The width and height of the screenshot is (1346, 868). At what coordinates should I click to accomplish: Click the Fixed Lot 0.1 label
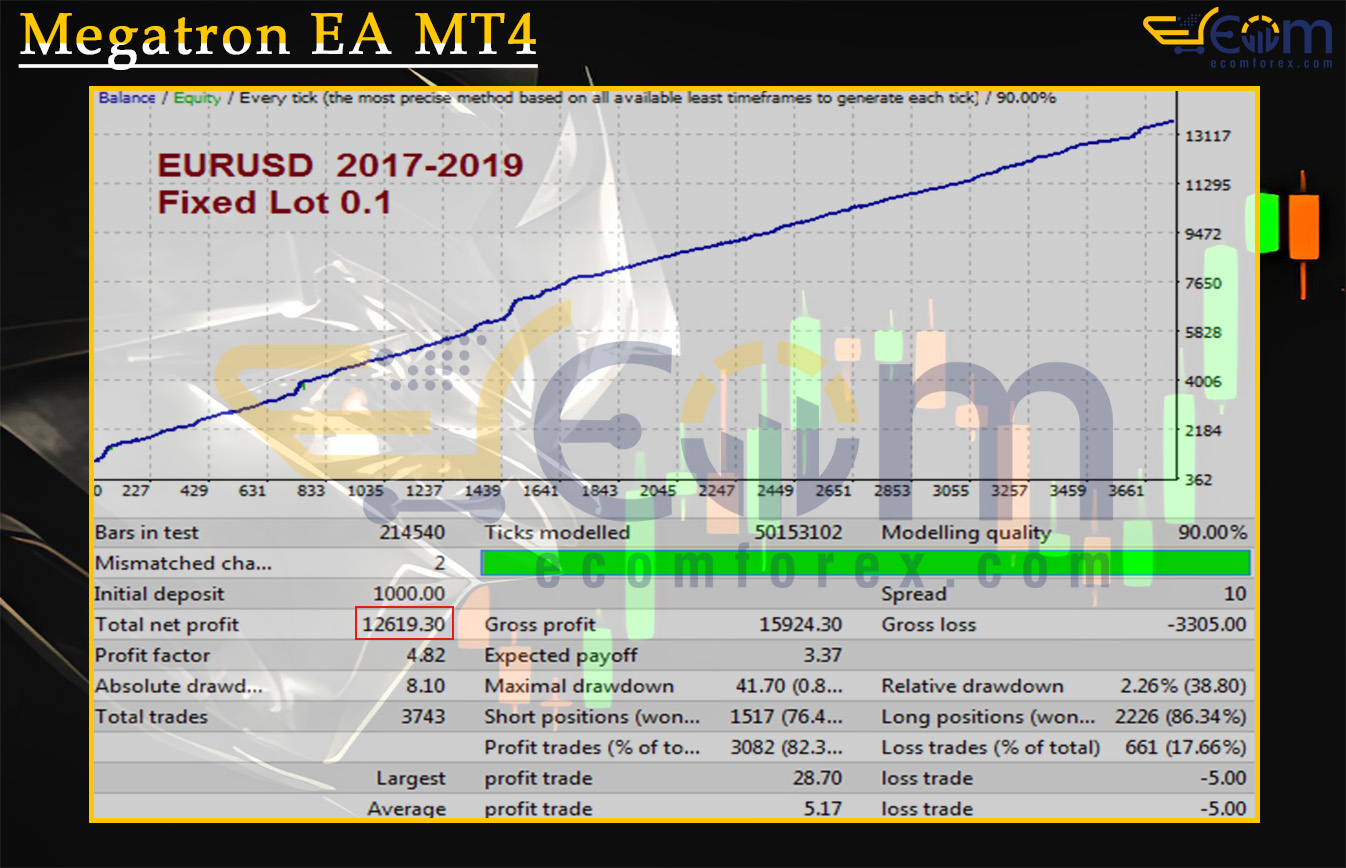click(274, 202)
